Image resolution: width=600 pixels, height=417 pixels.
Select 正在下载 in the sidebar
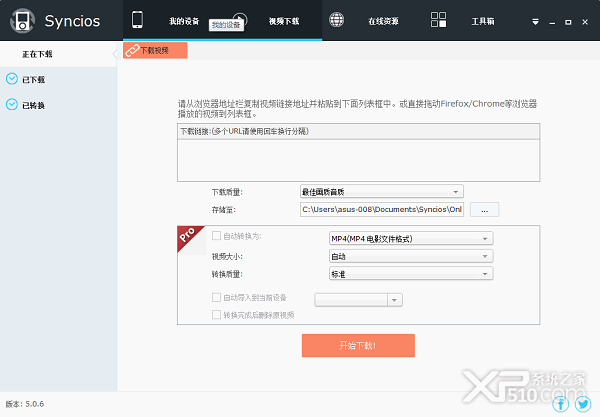click(x=58, y=54)
